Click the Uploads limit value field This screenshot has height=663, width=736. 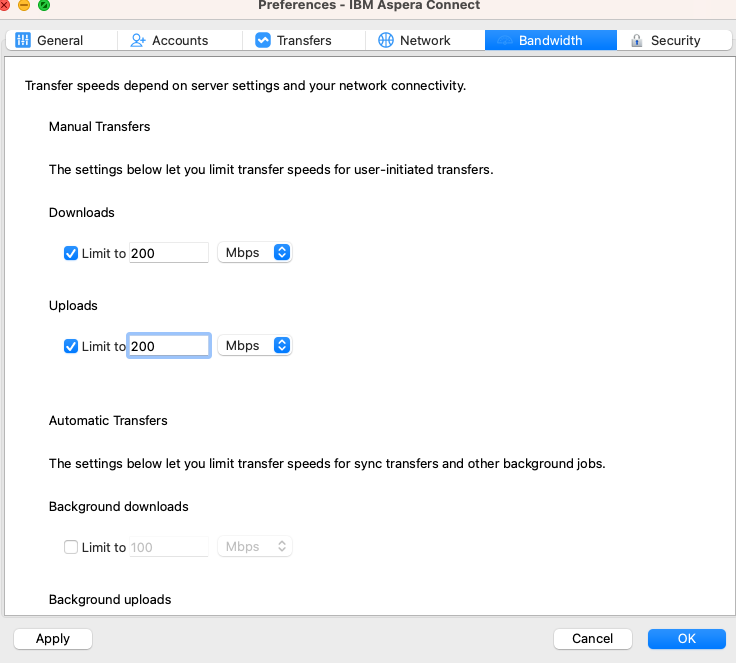[169, 346]
